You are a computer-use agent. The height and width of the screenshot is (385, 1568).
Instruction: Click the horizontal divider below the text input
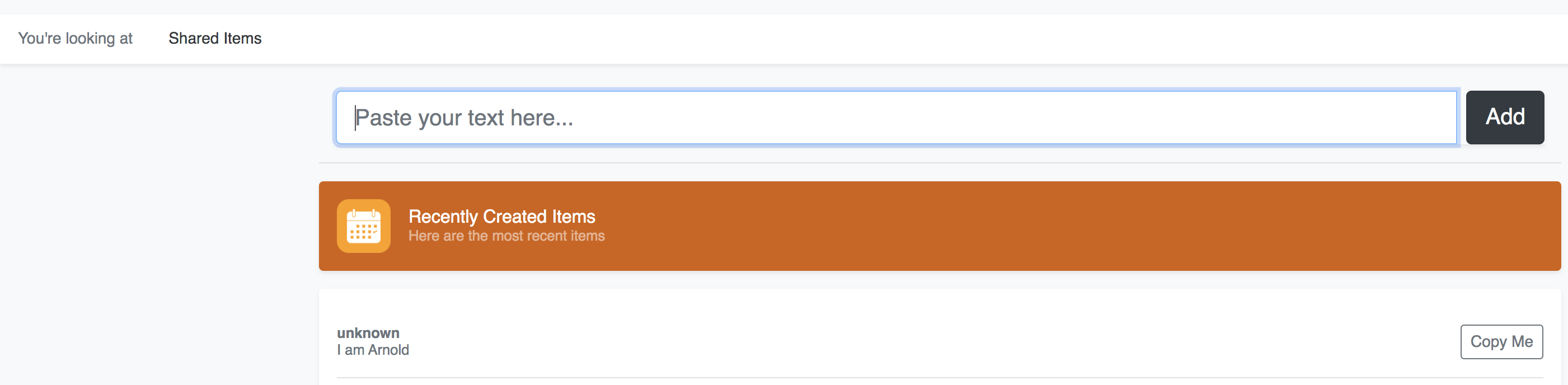click(x=940, y=163)
